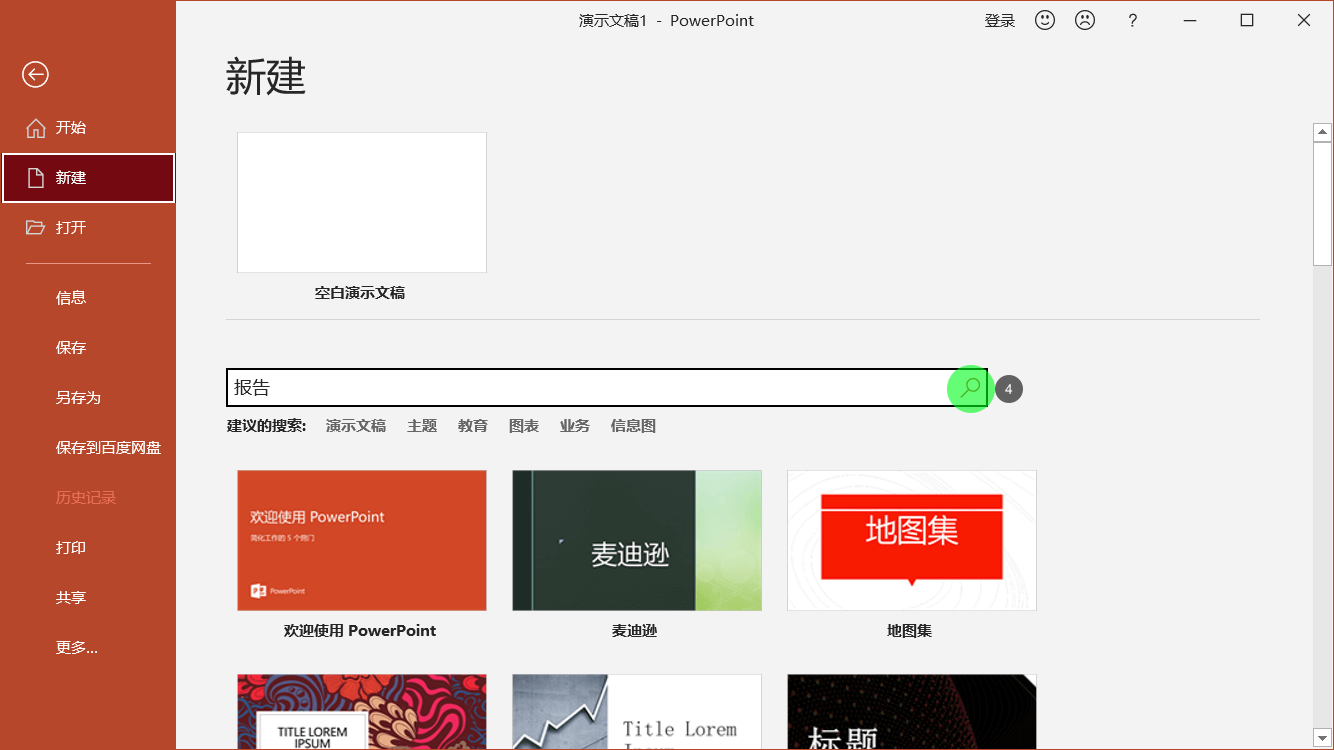Choose suggested search 主题
Image resolution: width=1334 pixels, height=750 pixels.
pyautogui.click(x=422, y=426)
